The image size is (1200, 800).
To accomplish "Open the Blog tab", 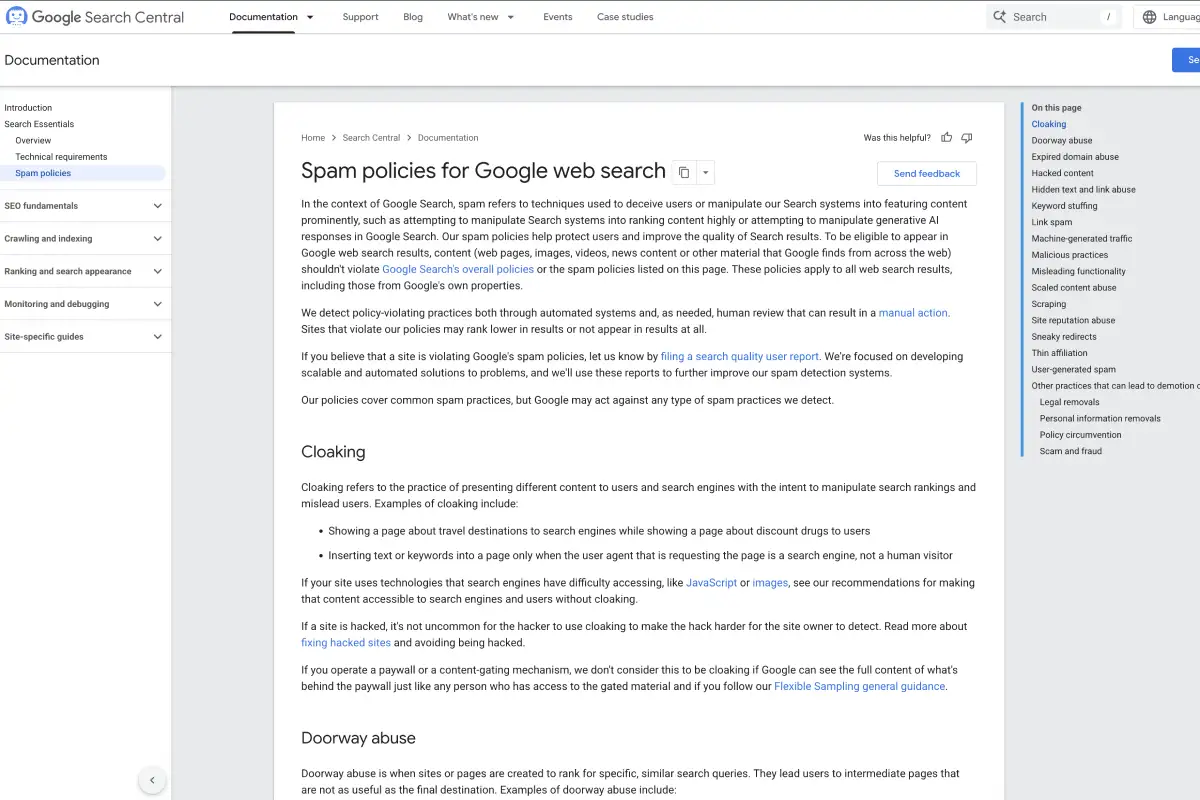I will coord(413,17).
